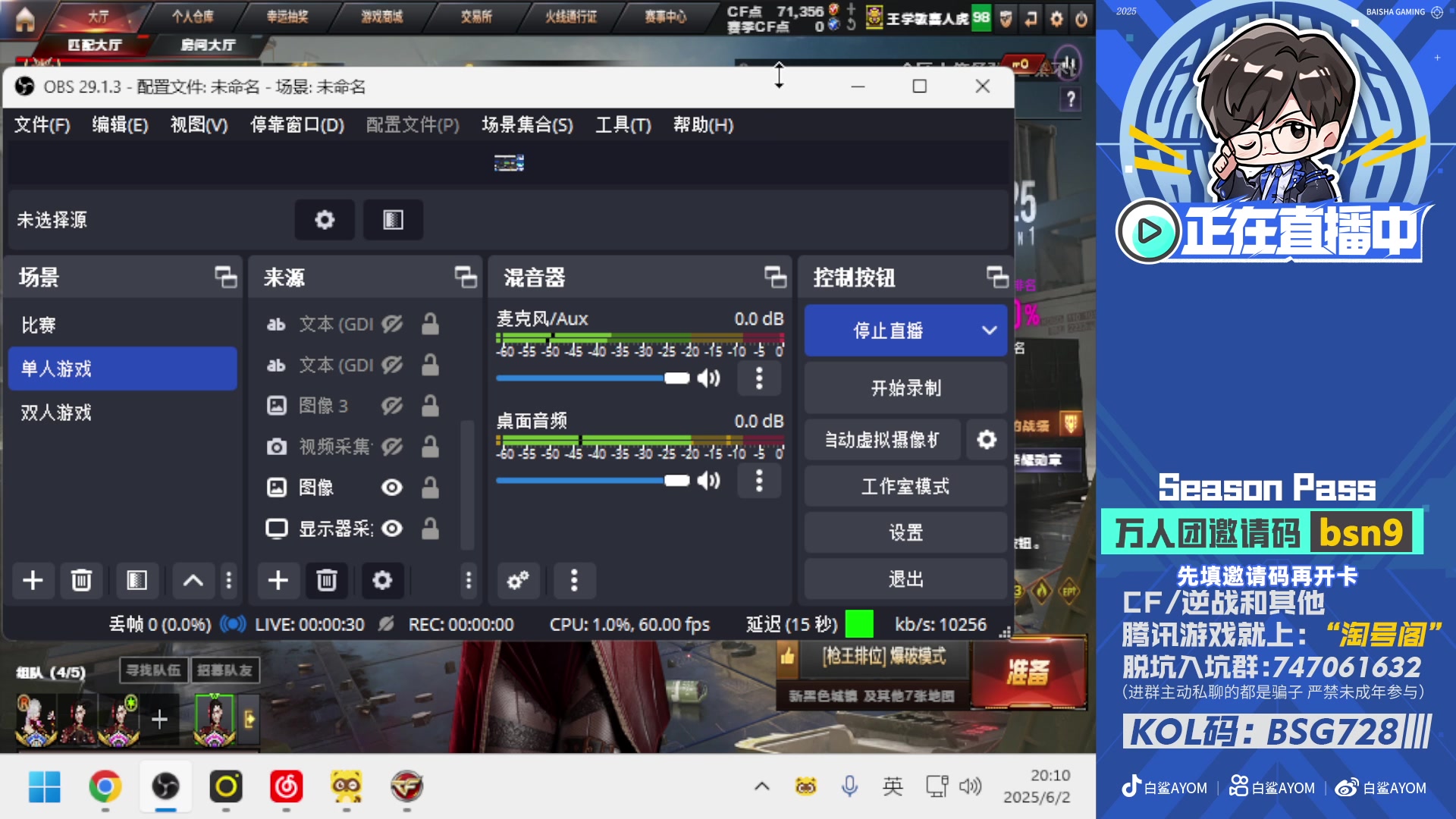
Task: Delete selected scene with trash icon
Action: point(81,581)
